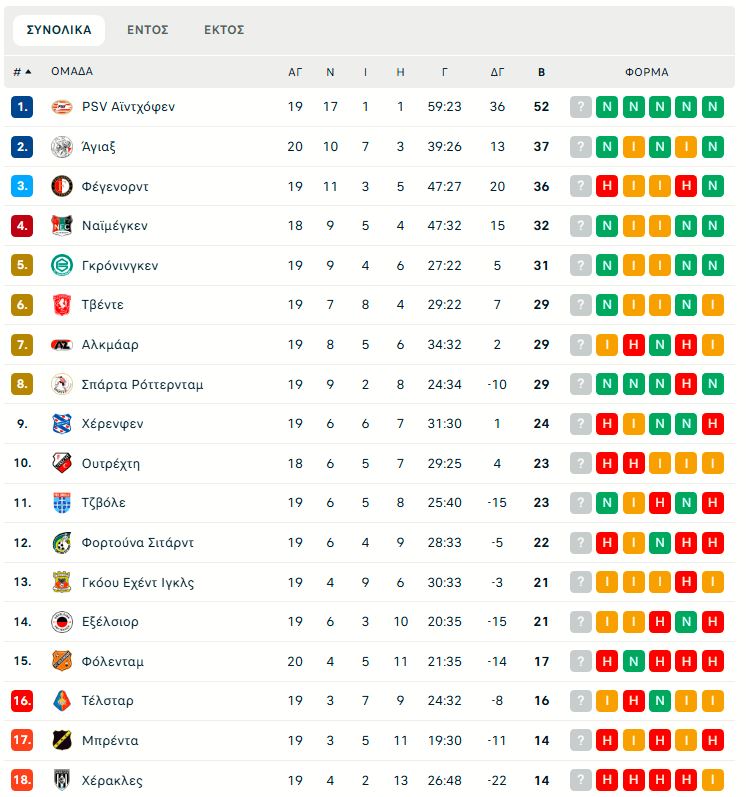The height and width of the screenshot is (797, 746).
Task: Click the PSV Αϊντχόφεν club crest icon
Action: (62, 107)
